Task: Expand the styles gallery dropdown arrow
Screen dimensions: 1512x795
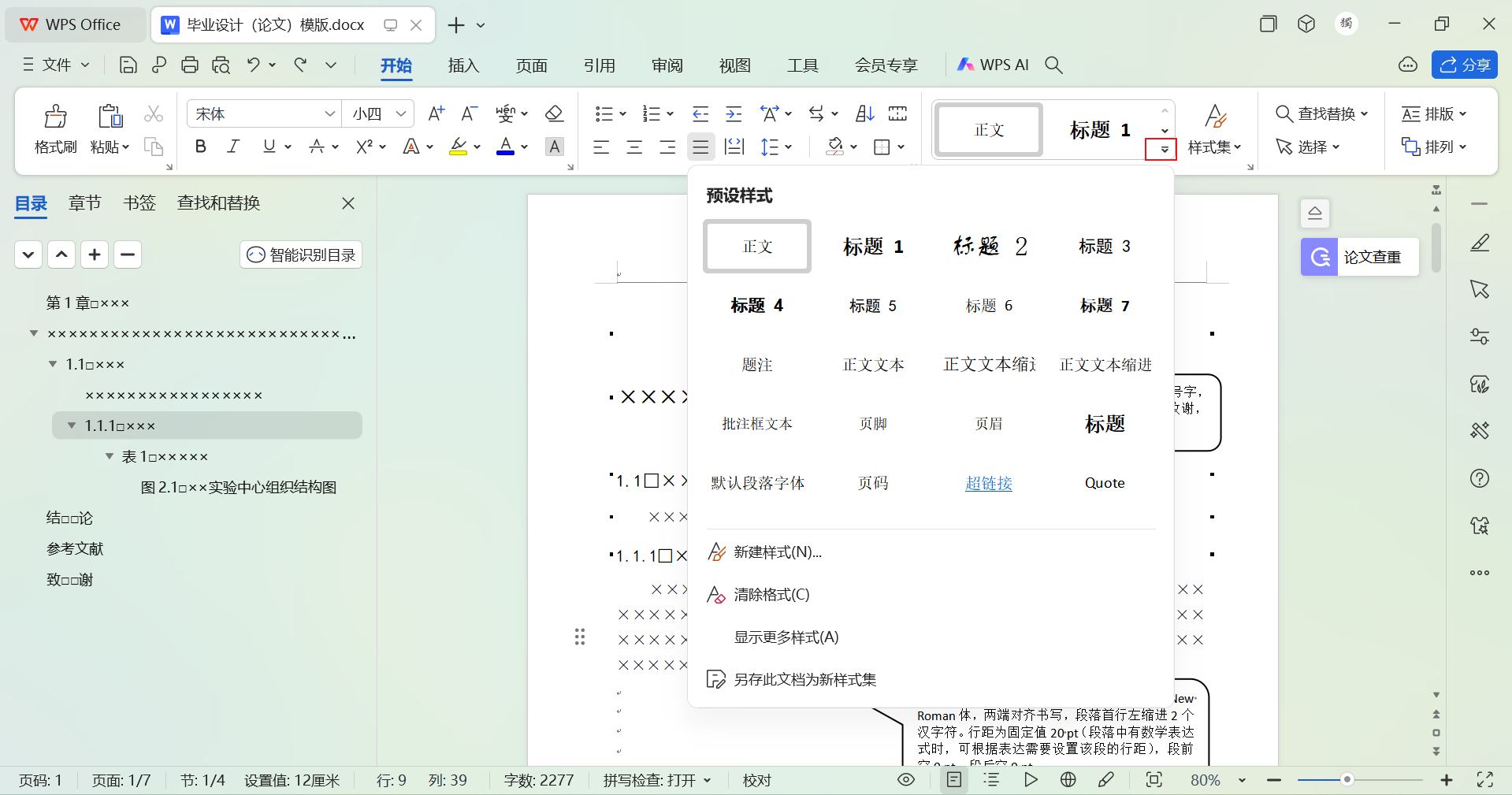Action: [1164, 149]
